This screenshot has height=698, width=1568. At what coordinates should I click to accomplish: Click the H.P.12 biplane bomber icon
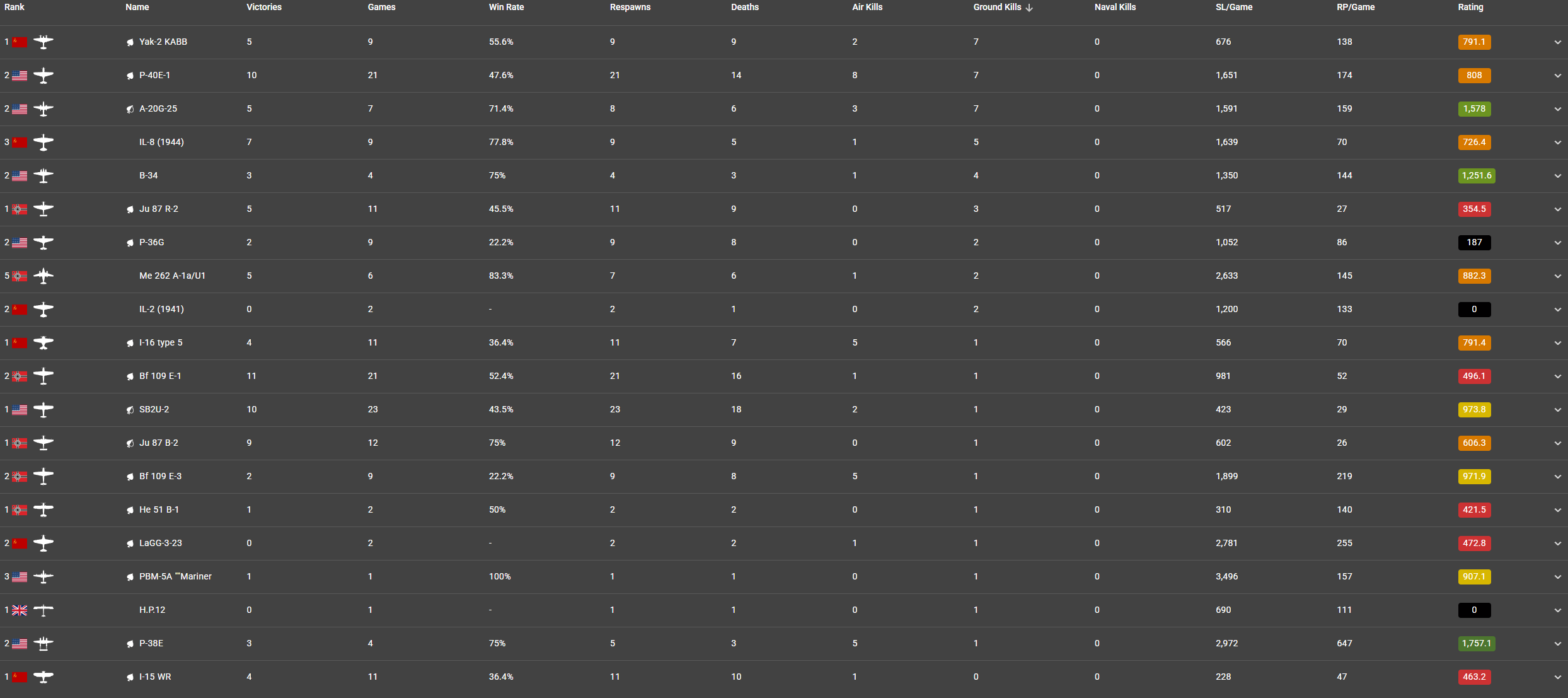pyautogui.click(x=43, y=610)
